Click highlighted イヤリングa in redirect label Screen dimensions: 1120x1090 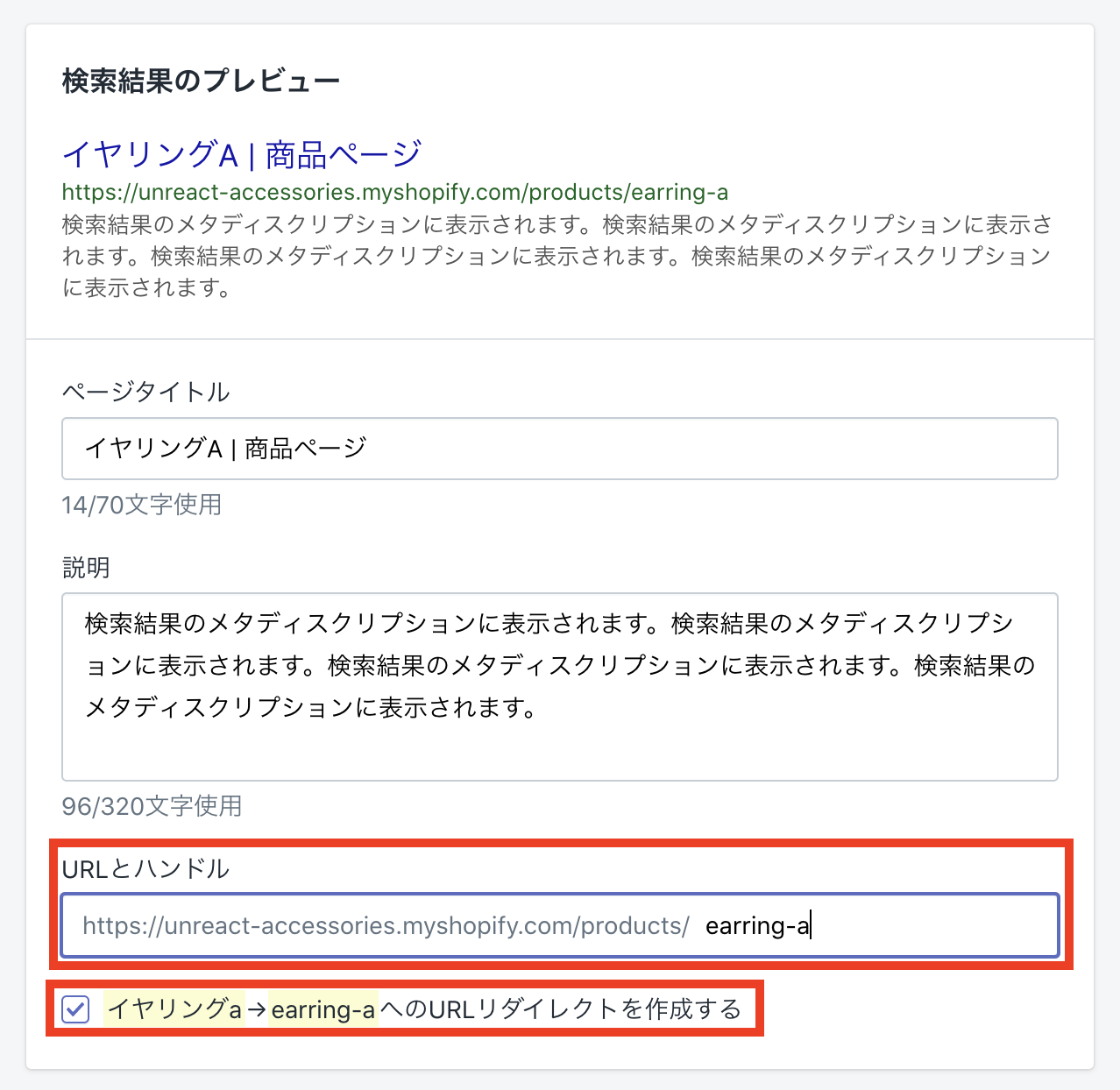(174, 1009)
